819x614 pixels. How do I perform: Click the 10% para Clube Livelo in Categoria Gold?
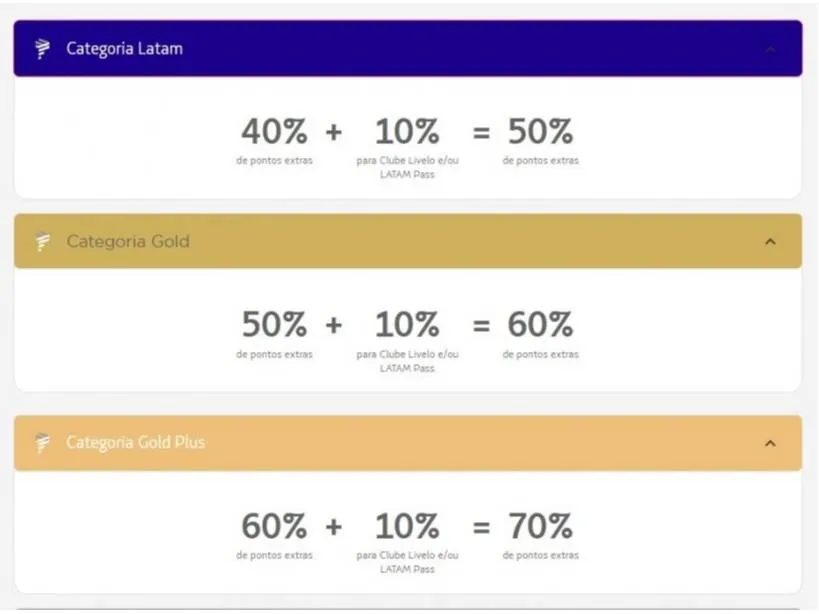point(405,324)
